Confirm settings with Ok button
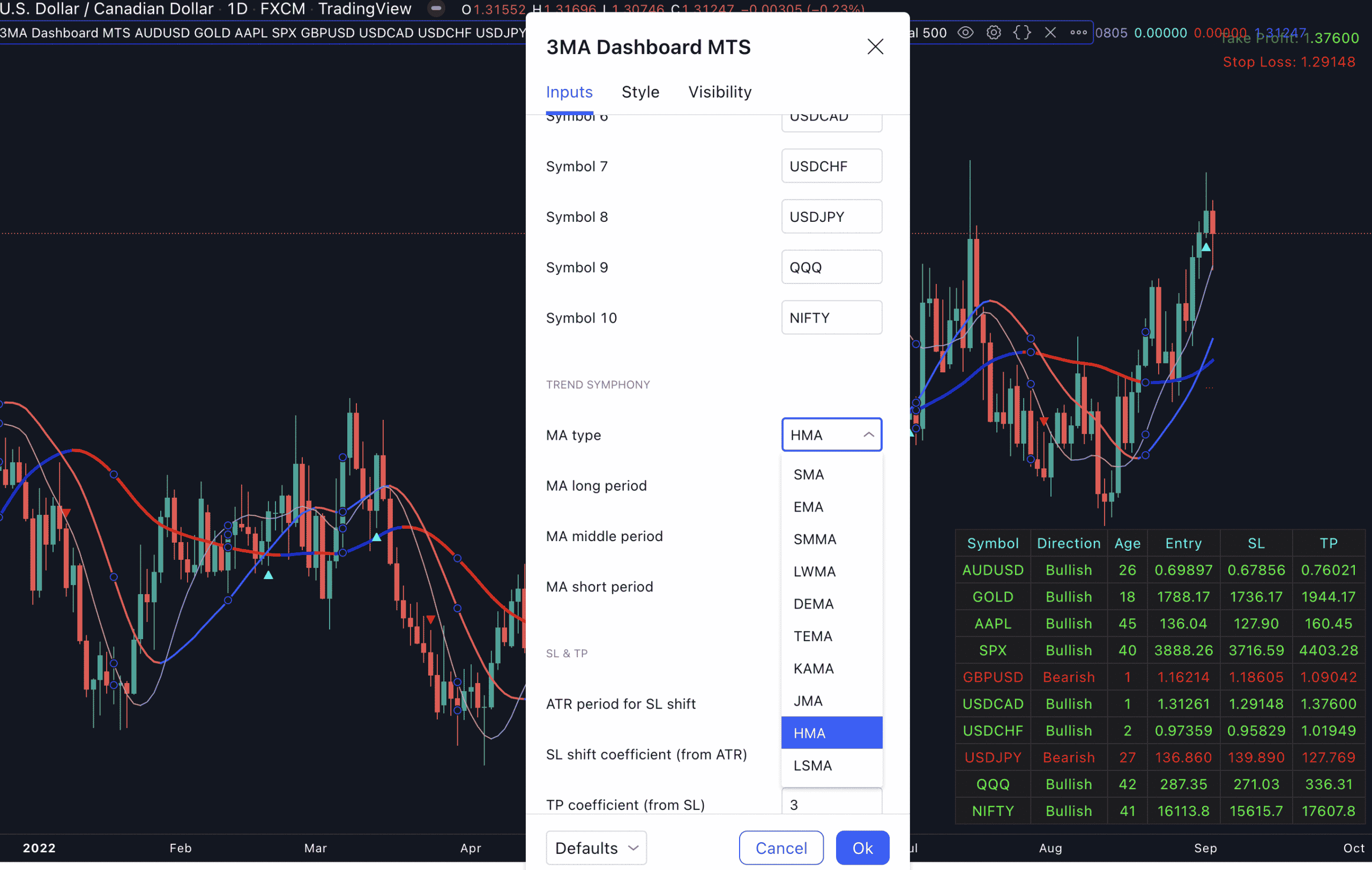Viewport: 1372px width, 870px height. (x=862, y=847)
